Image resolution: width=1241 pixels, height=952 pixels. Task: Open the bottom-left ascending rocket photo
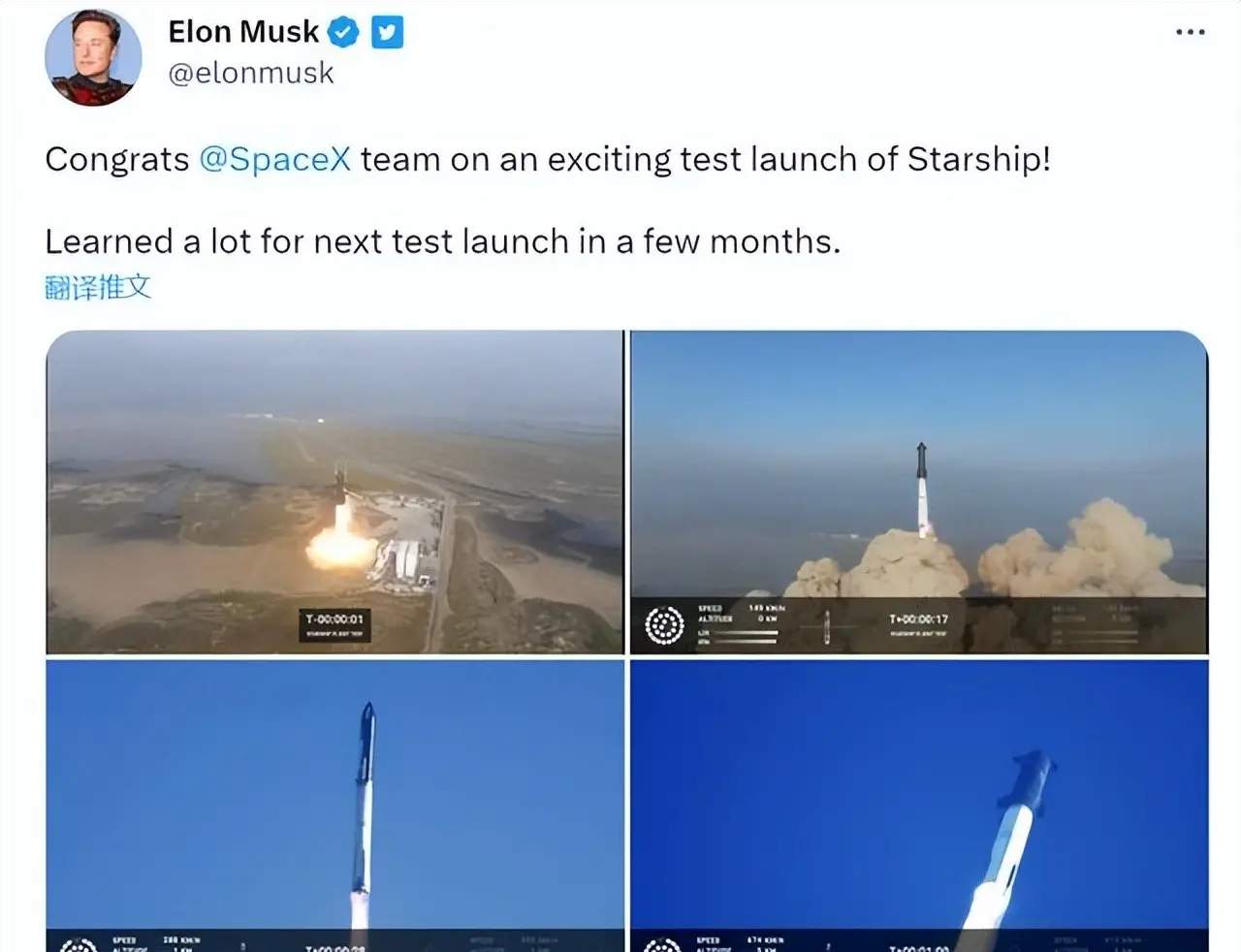334,806
